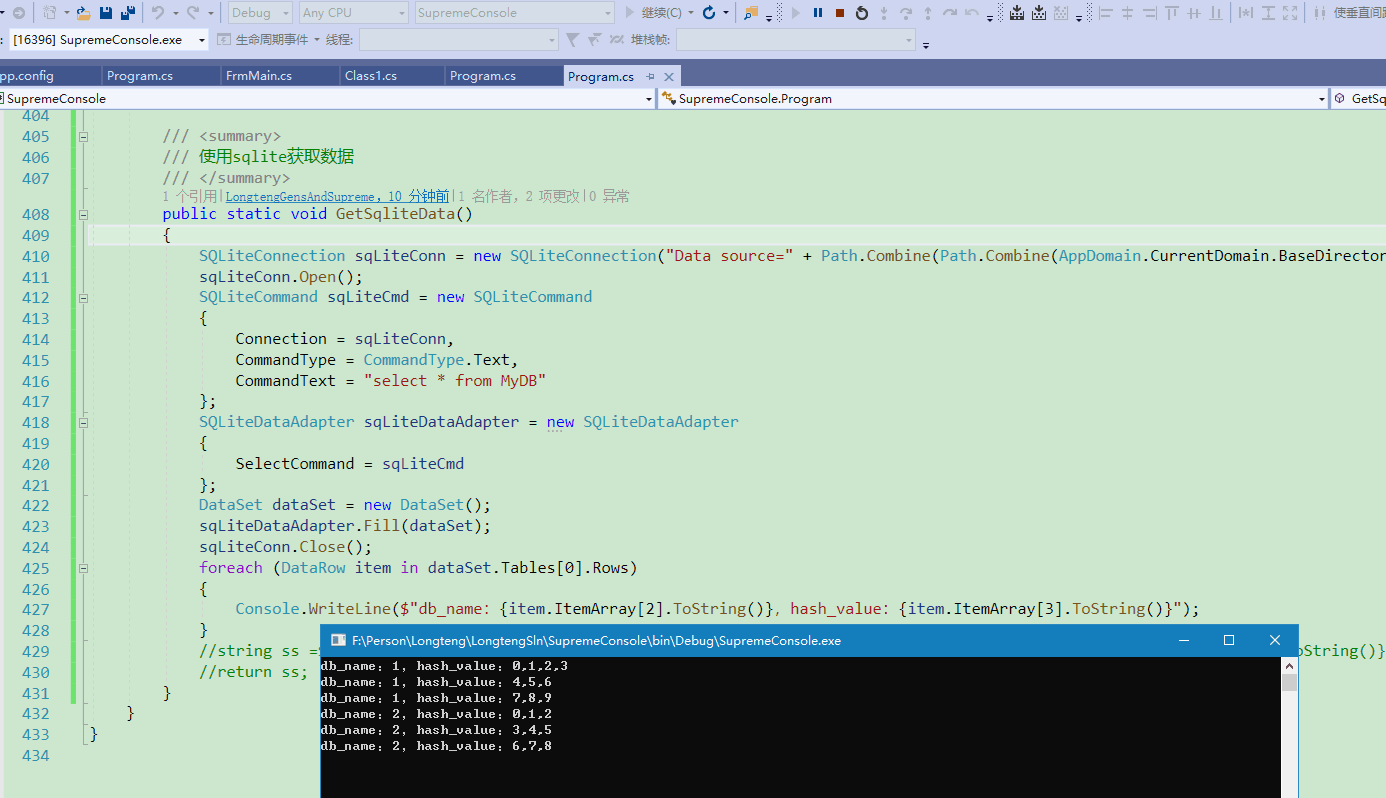The height and width of the screenshot is (798, 1386).
Task: Open the [16396] SupremeConsole.exe process dropdown
Action: tap(108, 39)
